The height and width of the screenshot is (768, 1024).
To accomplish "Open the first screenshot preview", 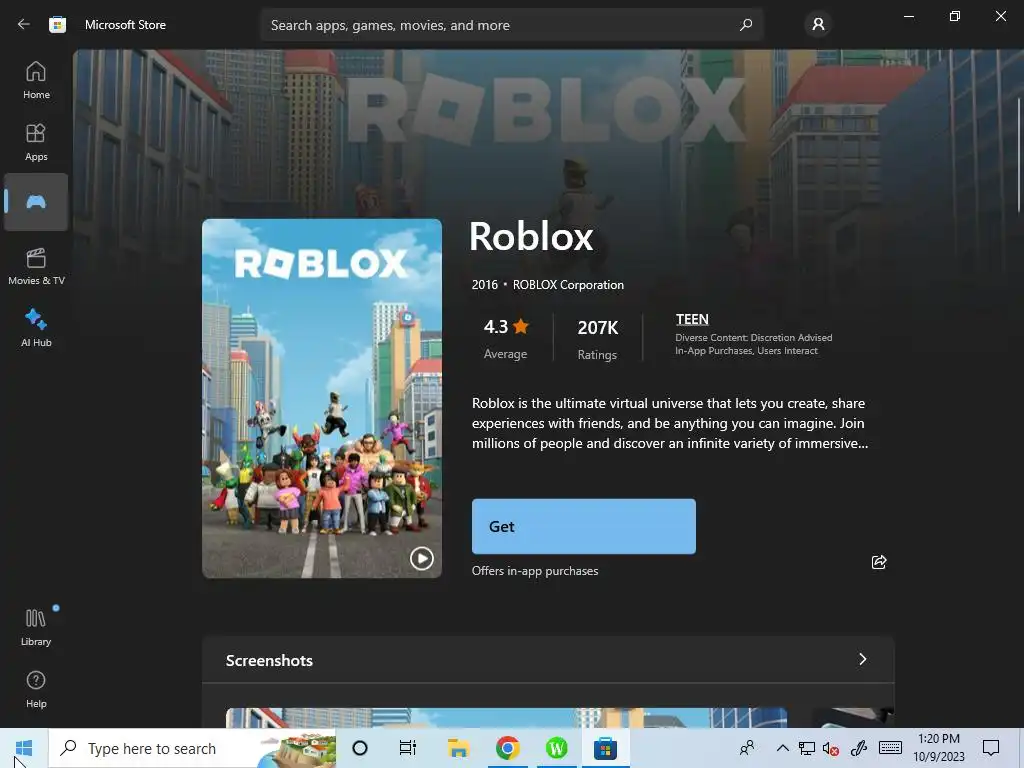I will pyautogui.click(x=506, y=718).
